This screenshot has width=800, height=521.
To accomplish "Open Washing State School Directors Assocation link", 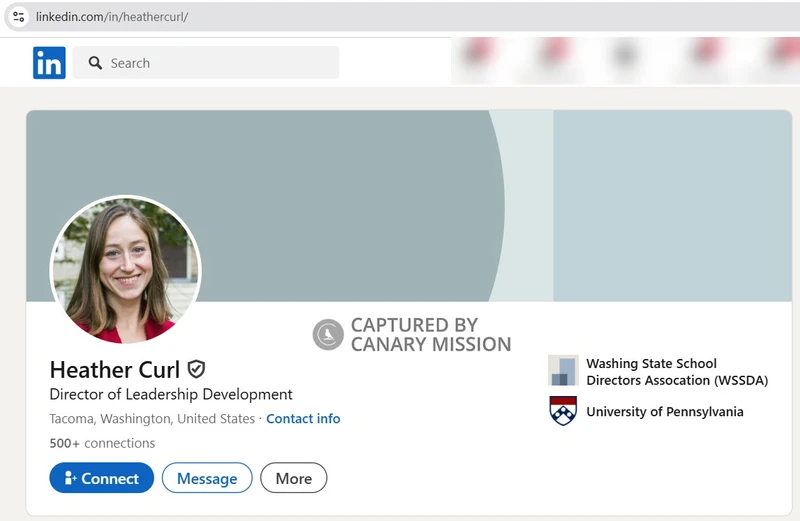I will tap(677, 371).
